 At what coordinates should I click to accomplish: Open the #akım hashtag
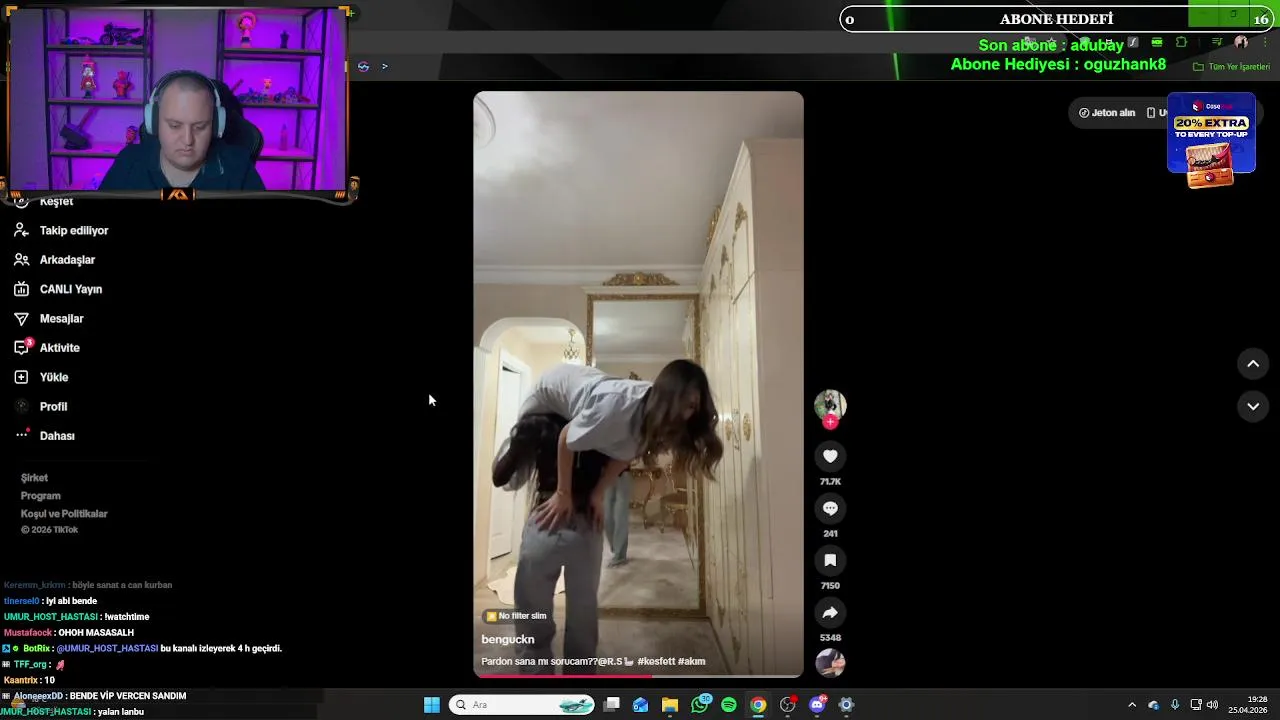(x=692, y=661)
